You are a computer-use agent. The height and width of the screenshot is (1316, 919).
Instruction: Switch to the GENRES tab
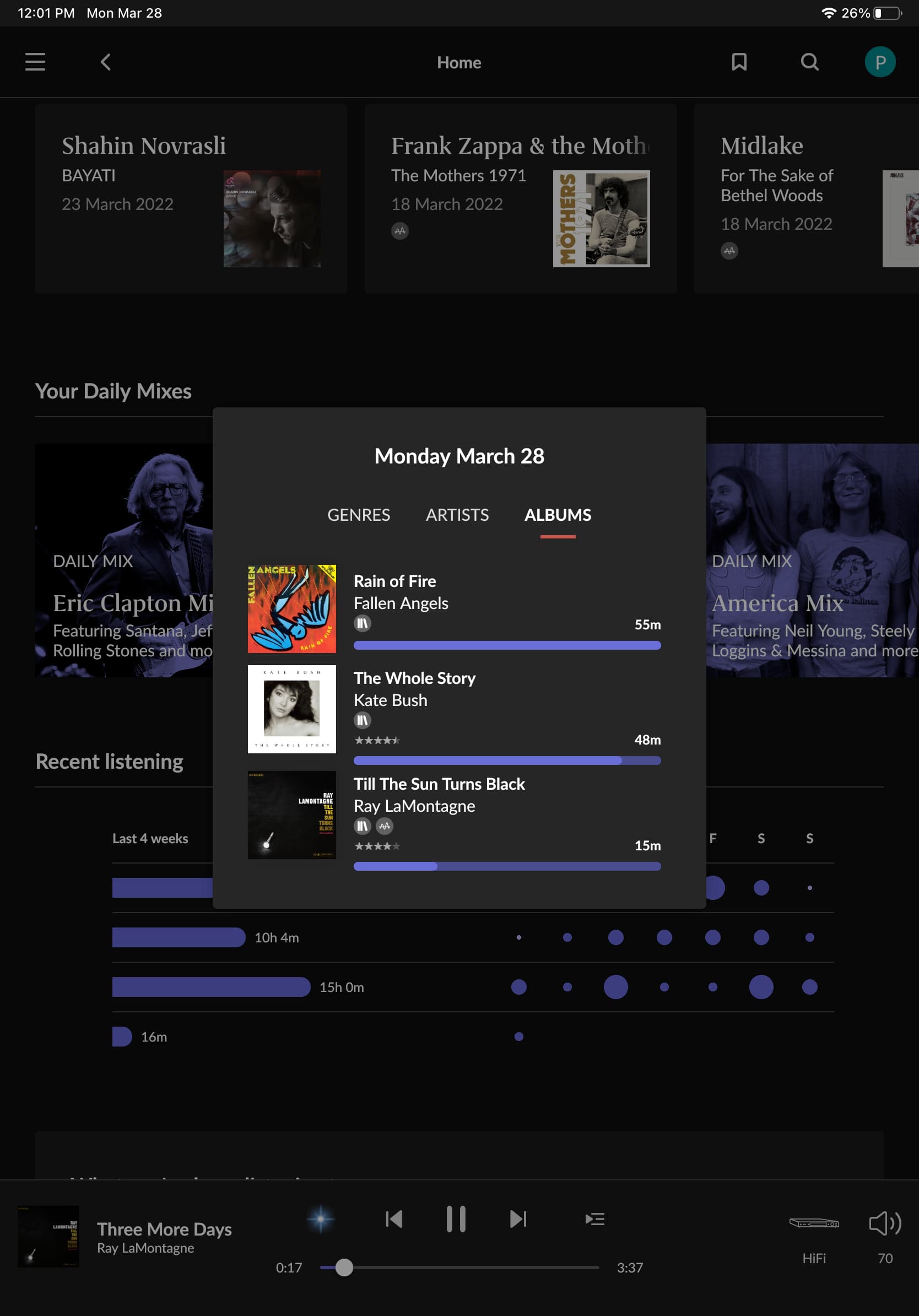359,515
